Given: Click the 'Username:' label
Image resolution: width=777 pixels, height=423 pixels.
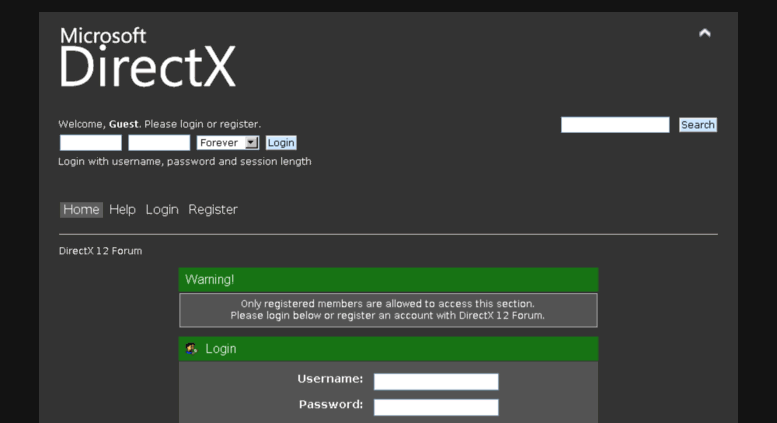Looking at the screenshot, I should pyautogui.click(x=330, y=379).
